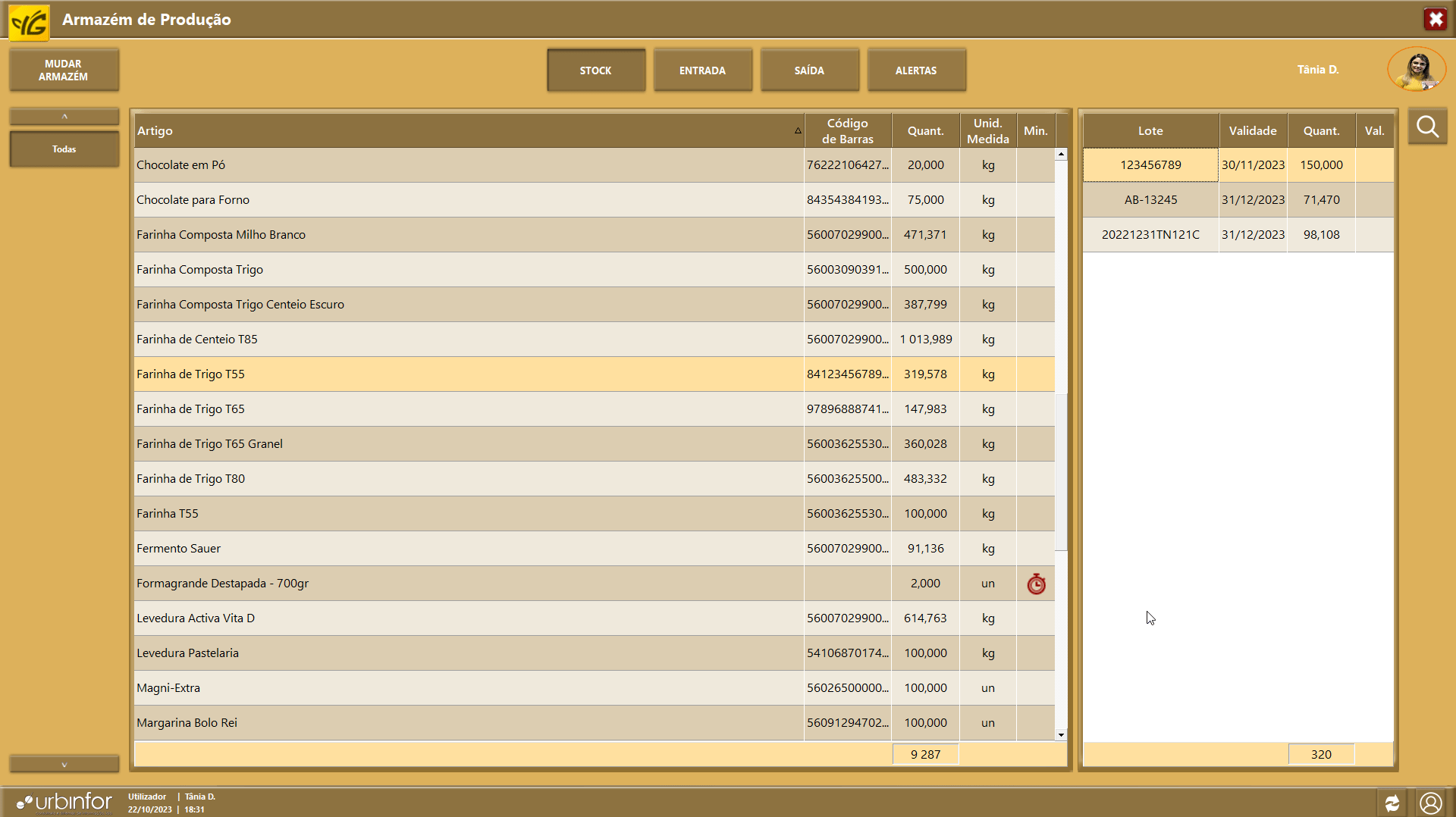The image size is (1456, 817).
Task: Open the ALERTAS tab
Action: click(916, 70)
